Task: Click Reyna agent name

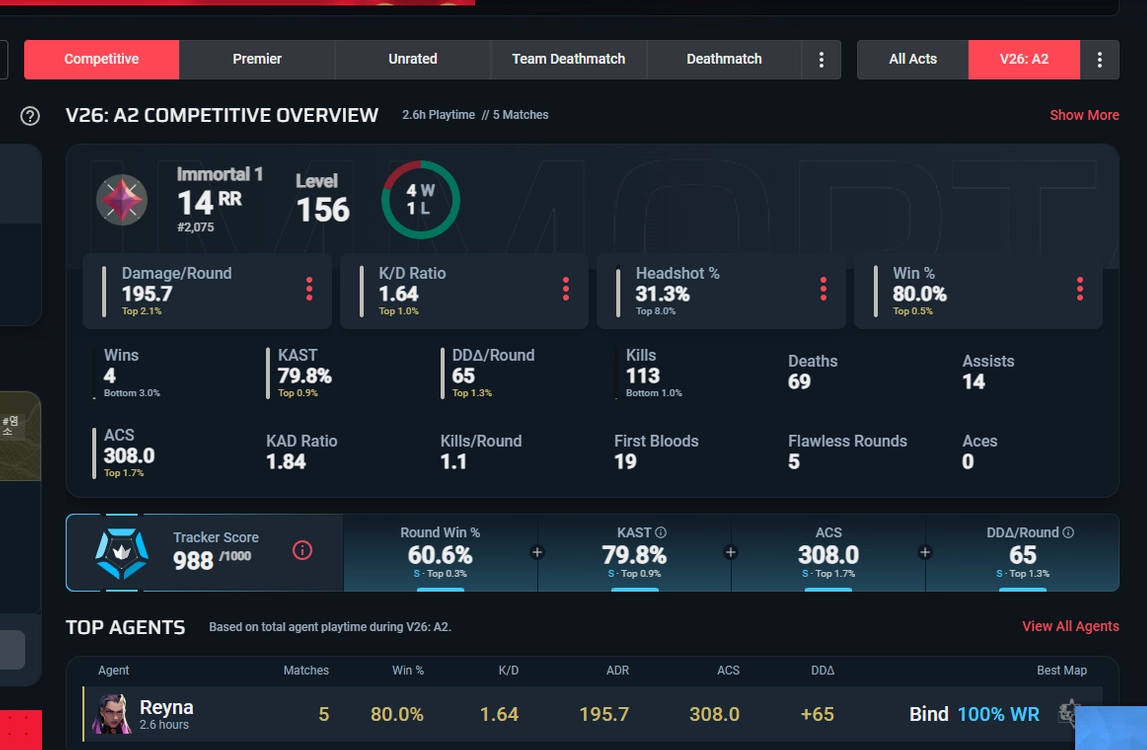Action: point(166,708)
